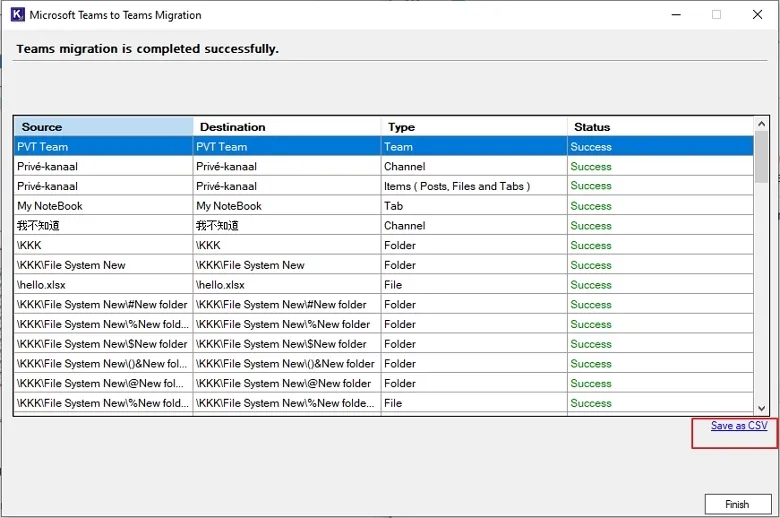Click Privé-kanaal destination in the Items row
This screenshot has height=518, width=780.
[x=287, y=186]
